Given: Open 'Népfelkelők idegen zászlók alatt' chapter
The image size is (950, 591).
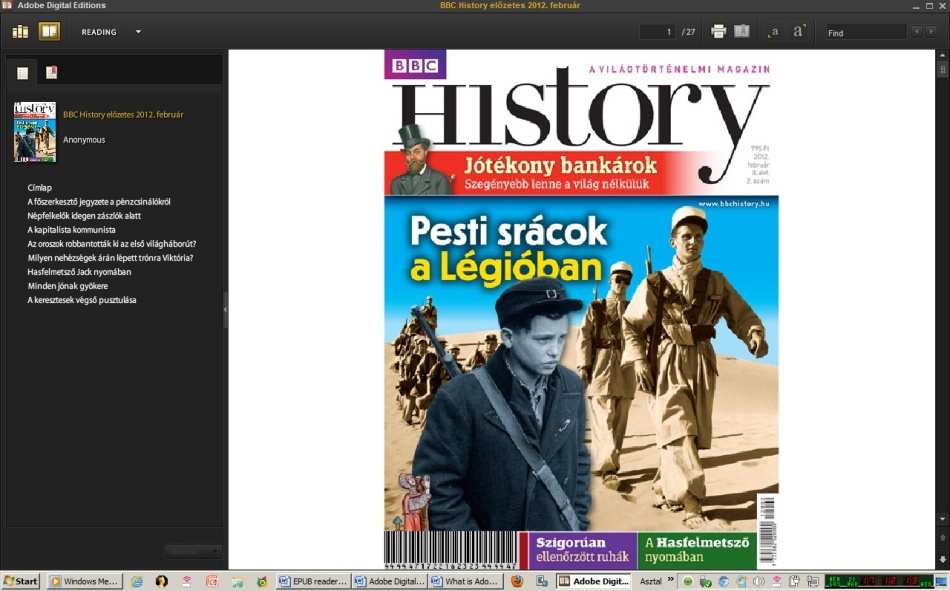Looking at the screenshot, I should (84, 215).
